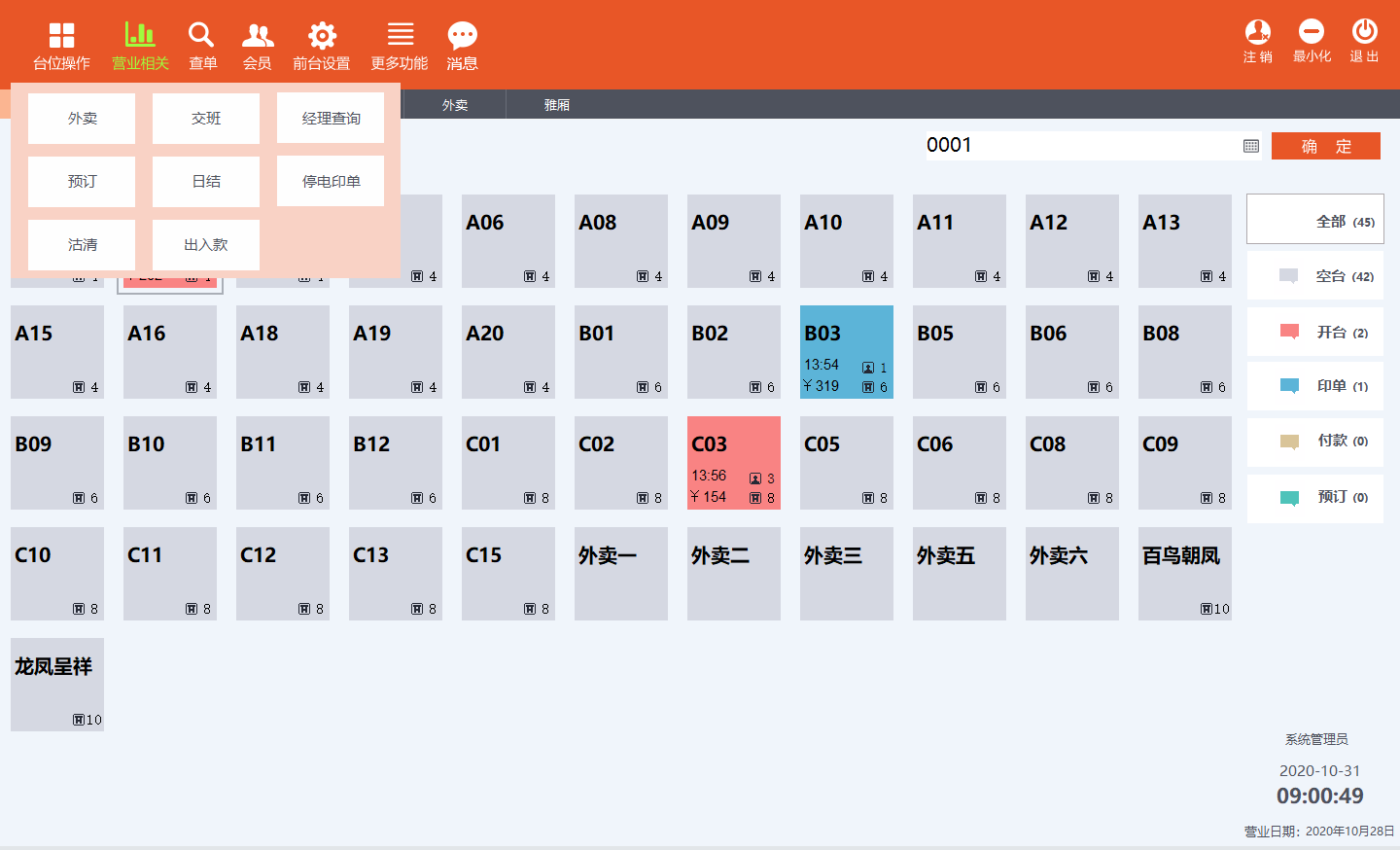Select table A19
The width and height of the screenshot is (1400, 850).
coord(396,352)
